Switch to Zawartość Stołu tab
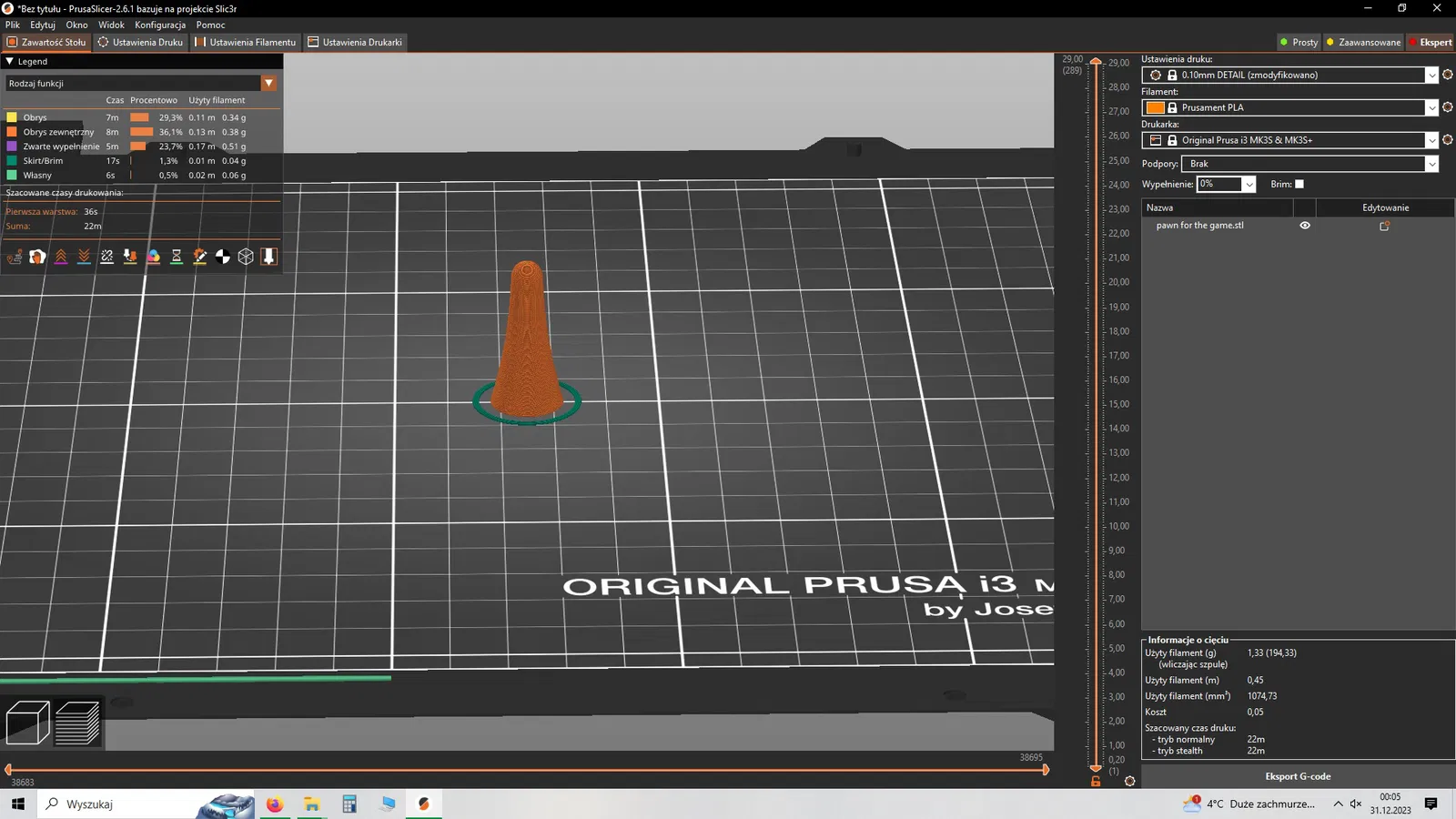This screenshot has height=819, width=1456. tap(46, 42)
